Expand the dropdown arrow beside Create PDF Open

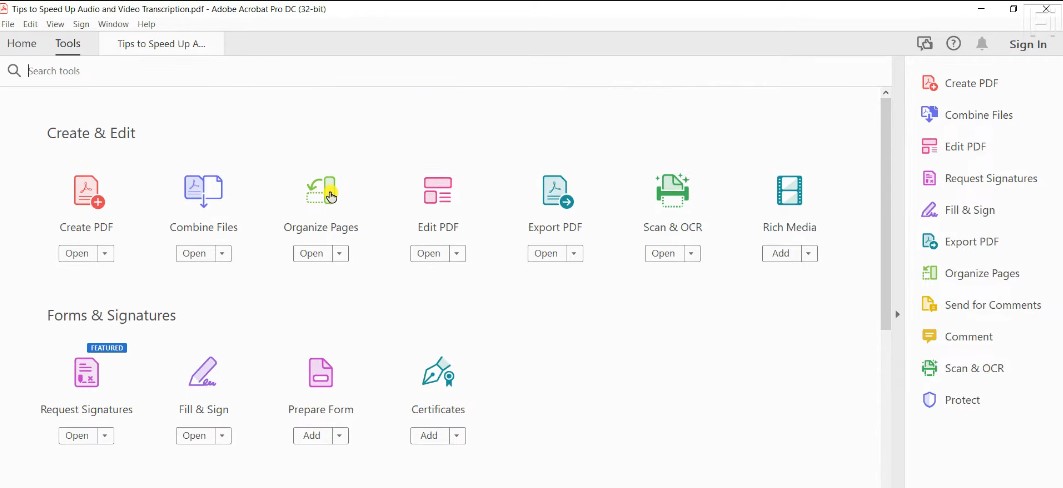pos(105,254)
